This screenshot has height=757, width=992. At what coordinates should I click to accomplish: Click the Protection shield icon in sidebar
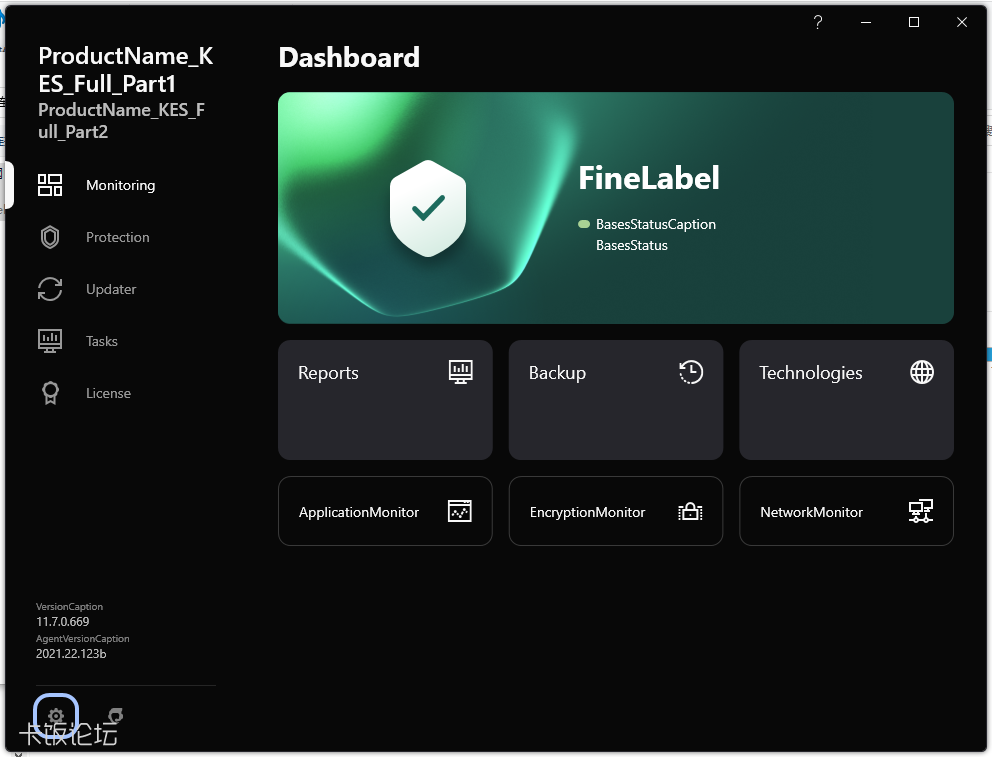coord(50,237)
